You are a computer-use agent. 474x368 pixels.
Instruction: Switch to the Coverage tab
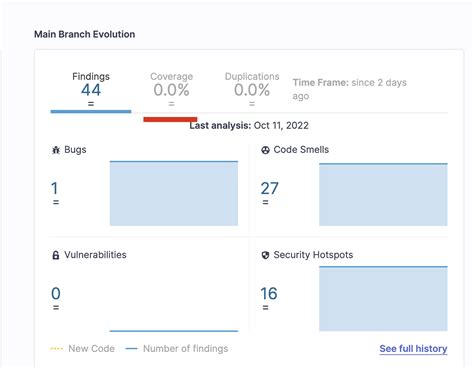point(171,90)
